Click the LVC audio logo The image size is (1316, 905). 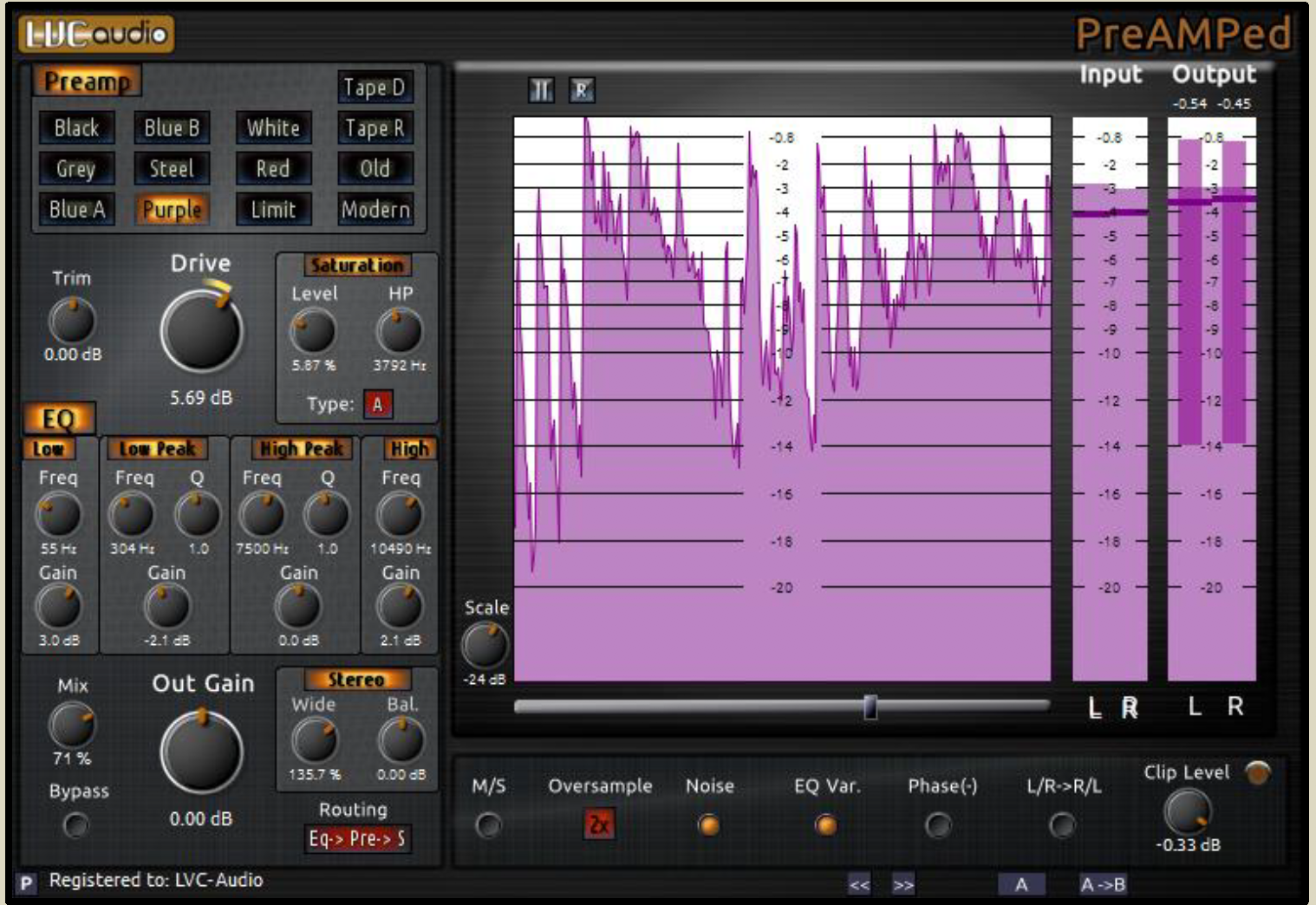(x=95, y=34)
